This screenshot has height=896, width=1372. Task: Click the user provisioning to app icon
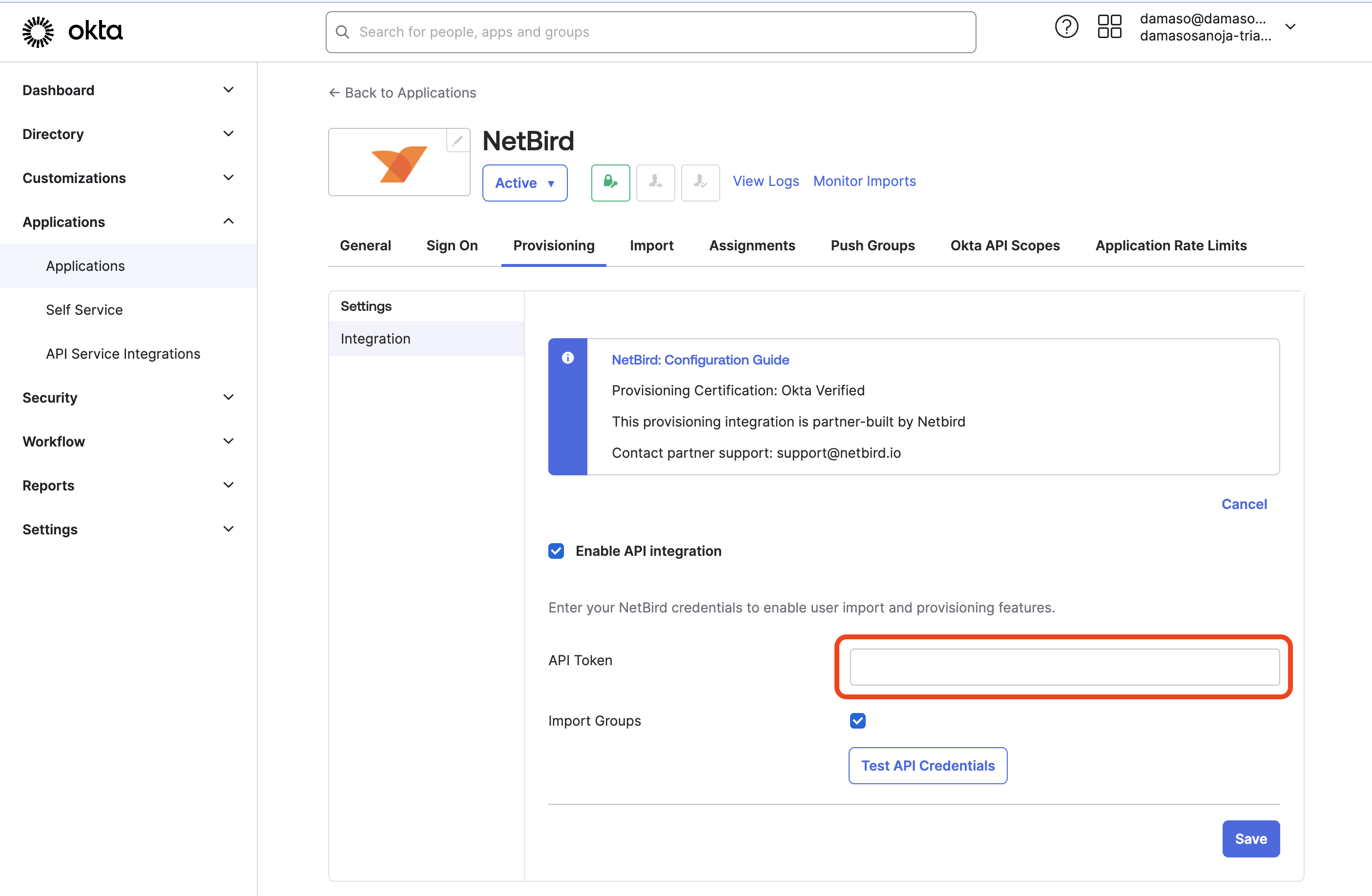coord(655,183)
